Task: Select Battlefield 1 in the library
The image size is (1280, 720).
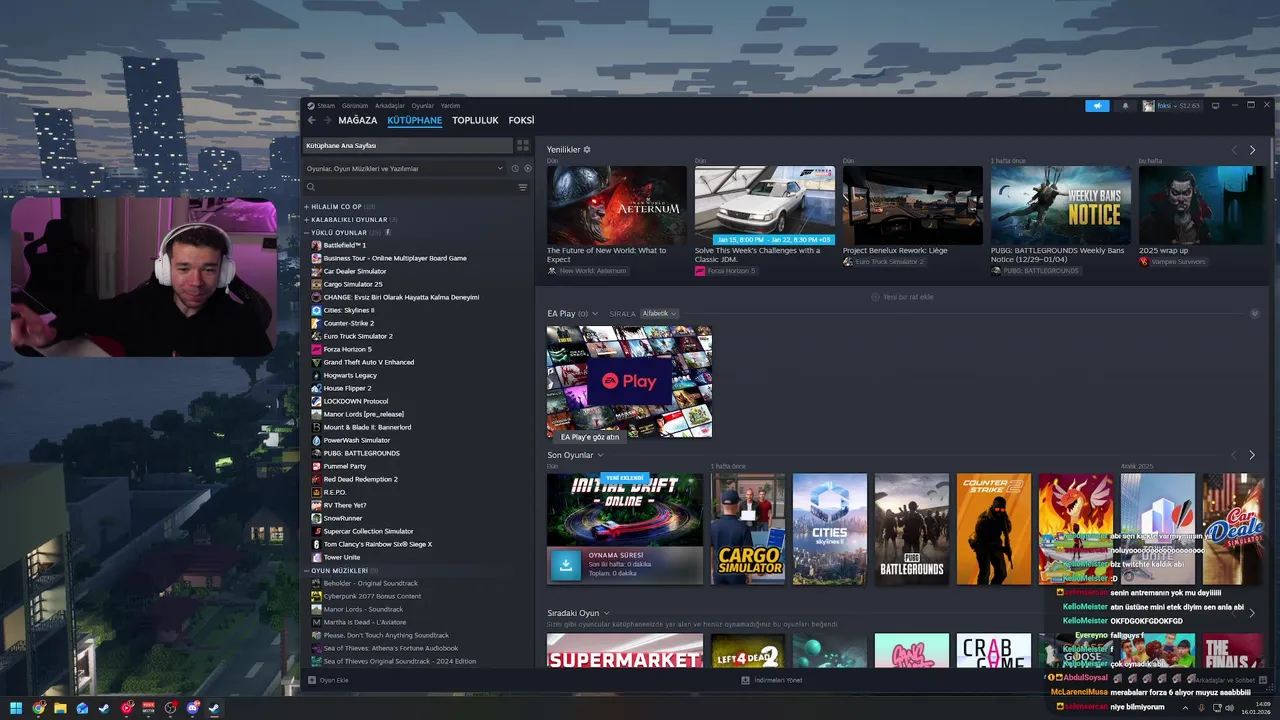Action: 345,245
